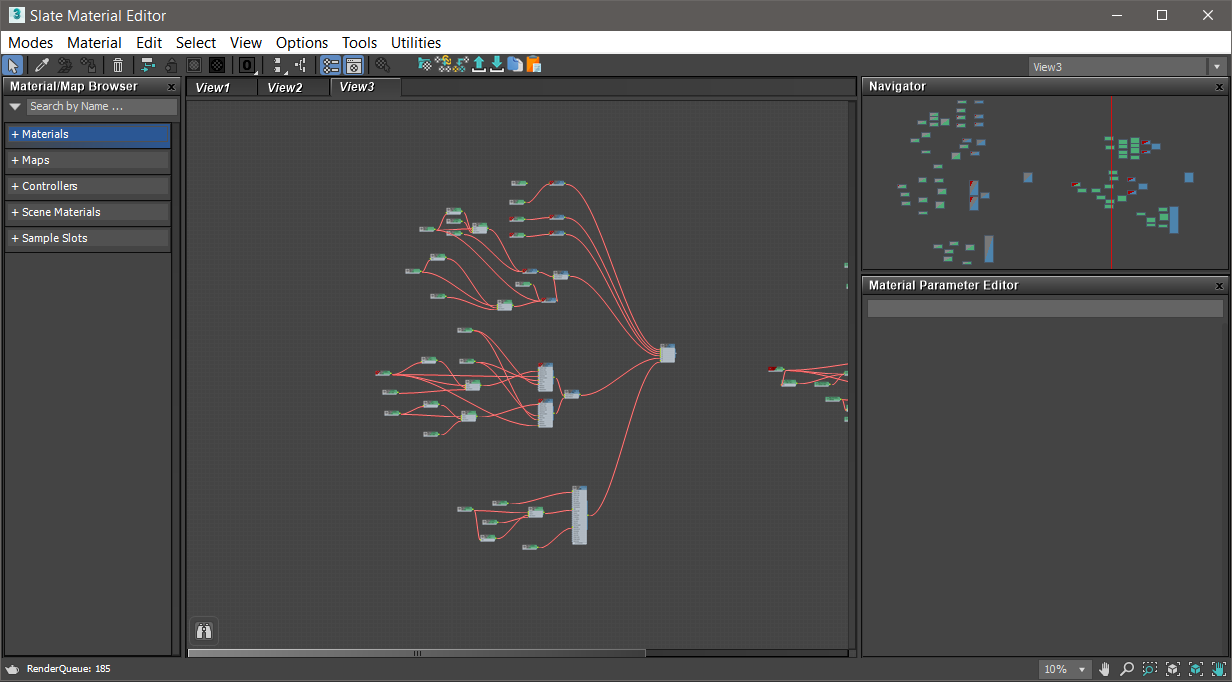Click the Pan hand tool in status bar
This screenshot has width=1232, height=682.
[x=1105, y=669]
